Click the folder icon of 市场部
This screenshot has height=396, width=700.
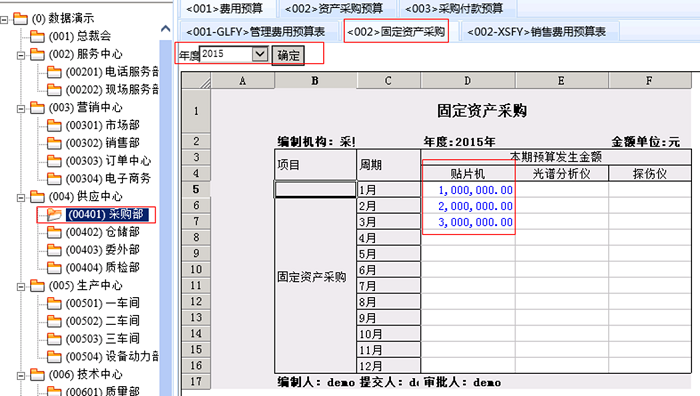(x=54, y=125)
